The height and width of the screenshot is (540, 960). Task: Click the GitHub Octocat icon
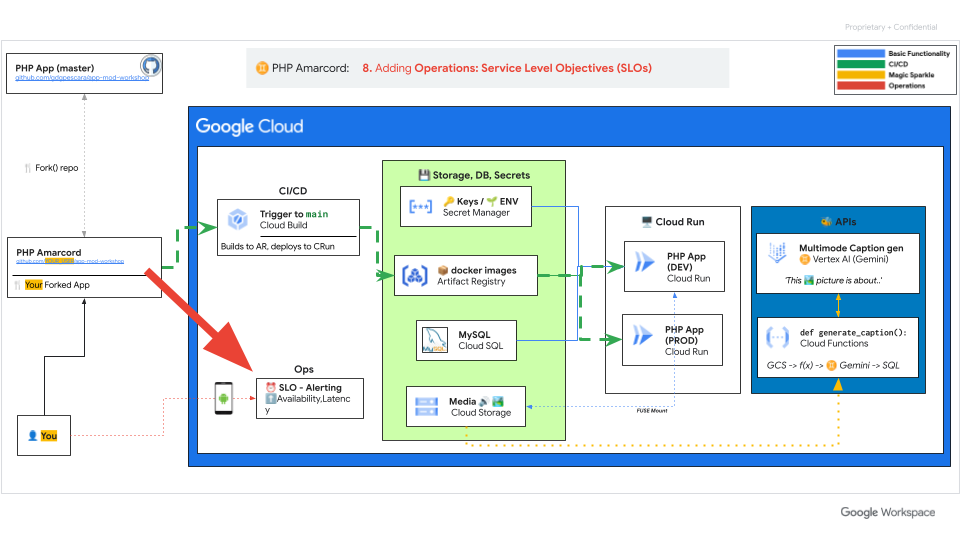[x=149, y=65]
